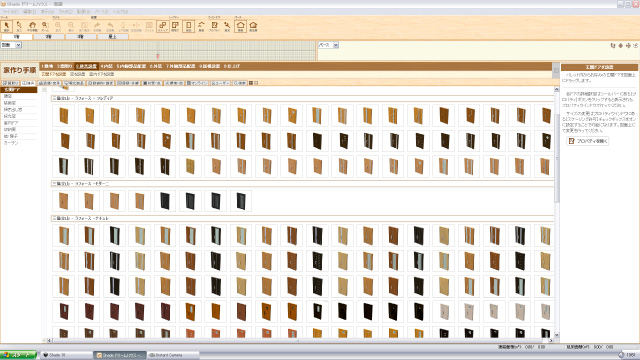Click the collapse box left of the door list
Screen dimensions: 640x360
pos(44,89)
